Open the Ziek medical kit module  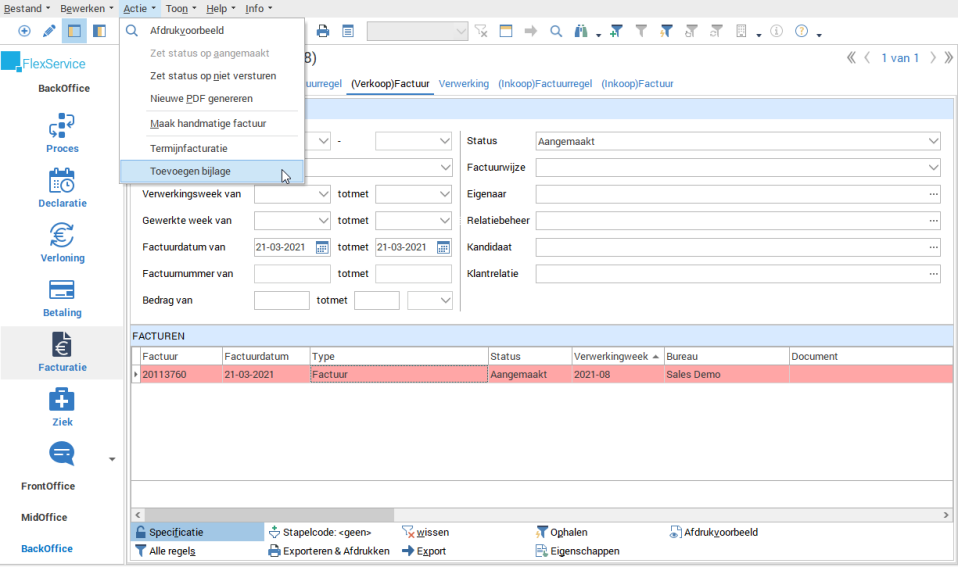tap(62, 400)
